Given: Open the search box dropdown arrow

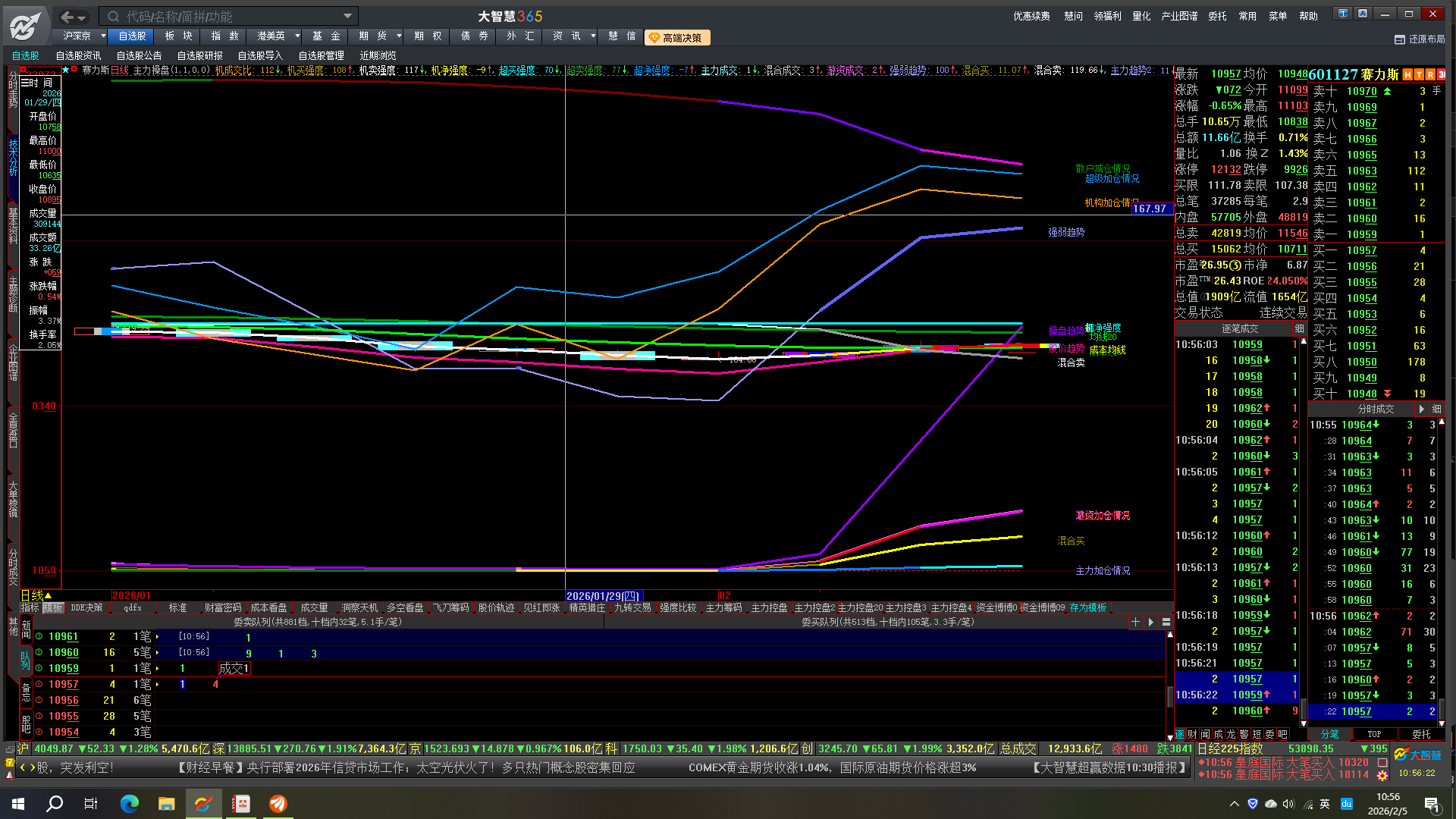Looking at the screenshot, I should tap(347, 16).
